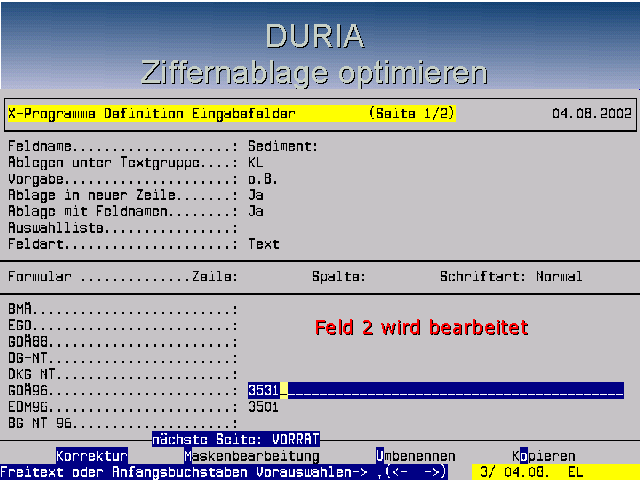Viewport: 640px width, 480px height.
Task: Click the Feldname value 'Sediment:'
Action: pos(283,146)
